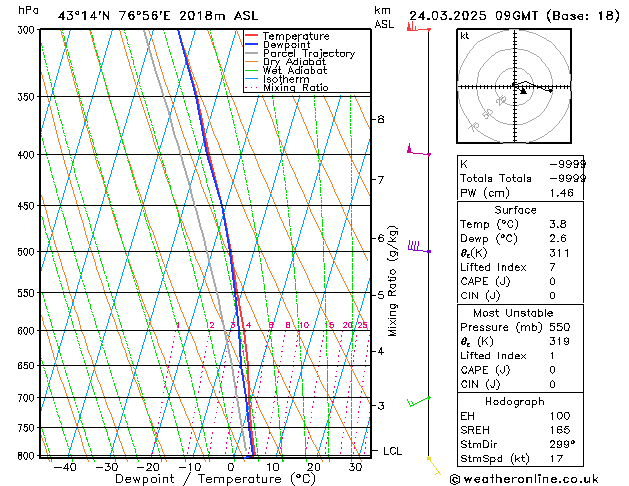Click the red wind barb at 300 hPa
The image size is (629, 486).
click(413, 26)
